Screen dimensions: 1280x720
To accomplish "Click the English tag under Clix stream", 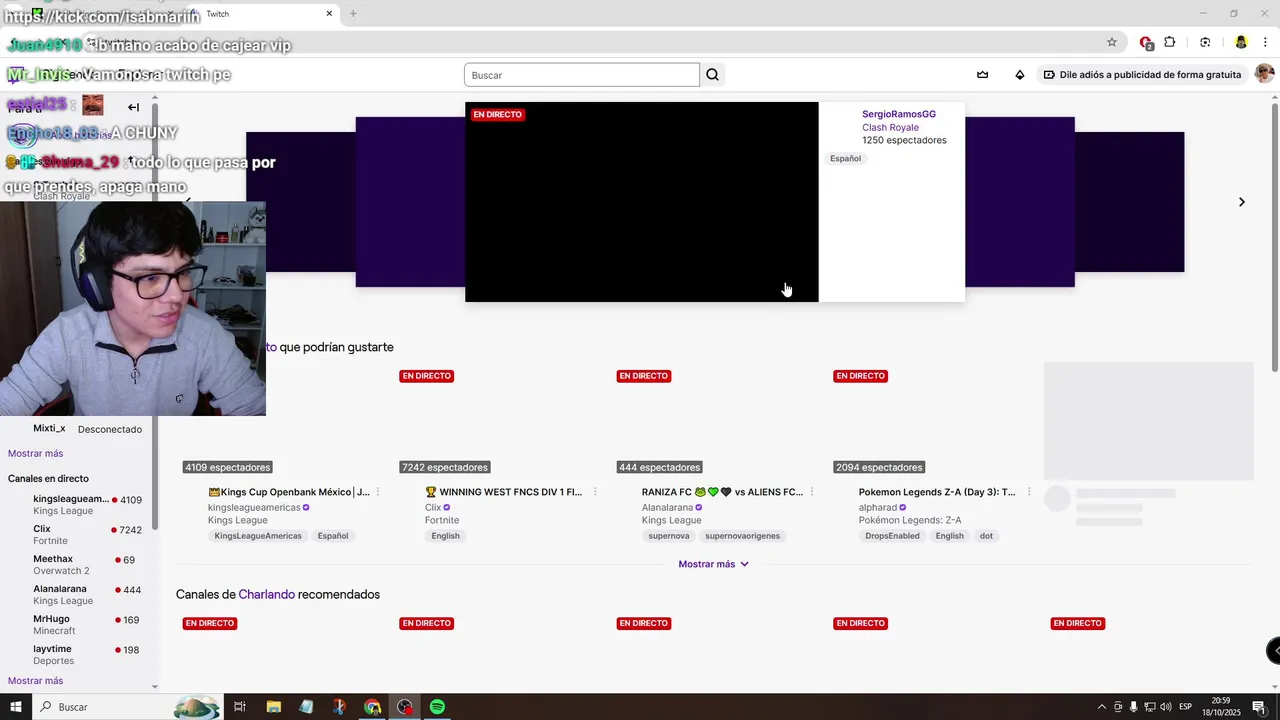I will (446, 536).
